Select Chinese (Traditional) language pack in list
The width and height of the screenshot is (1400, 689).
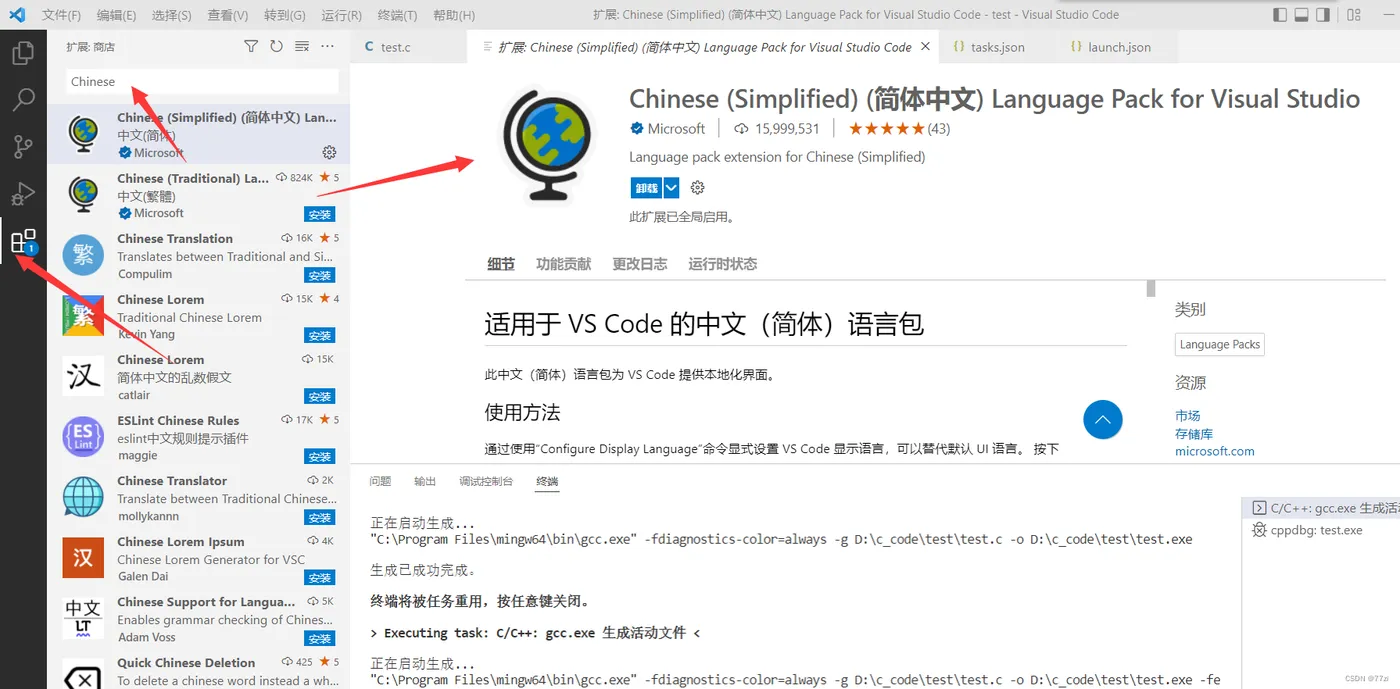click(x=198, y=195)
